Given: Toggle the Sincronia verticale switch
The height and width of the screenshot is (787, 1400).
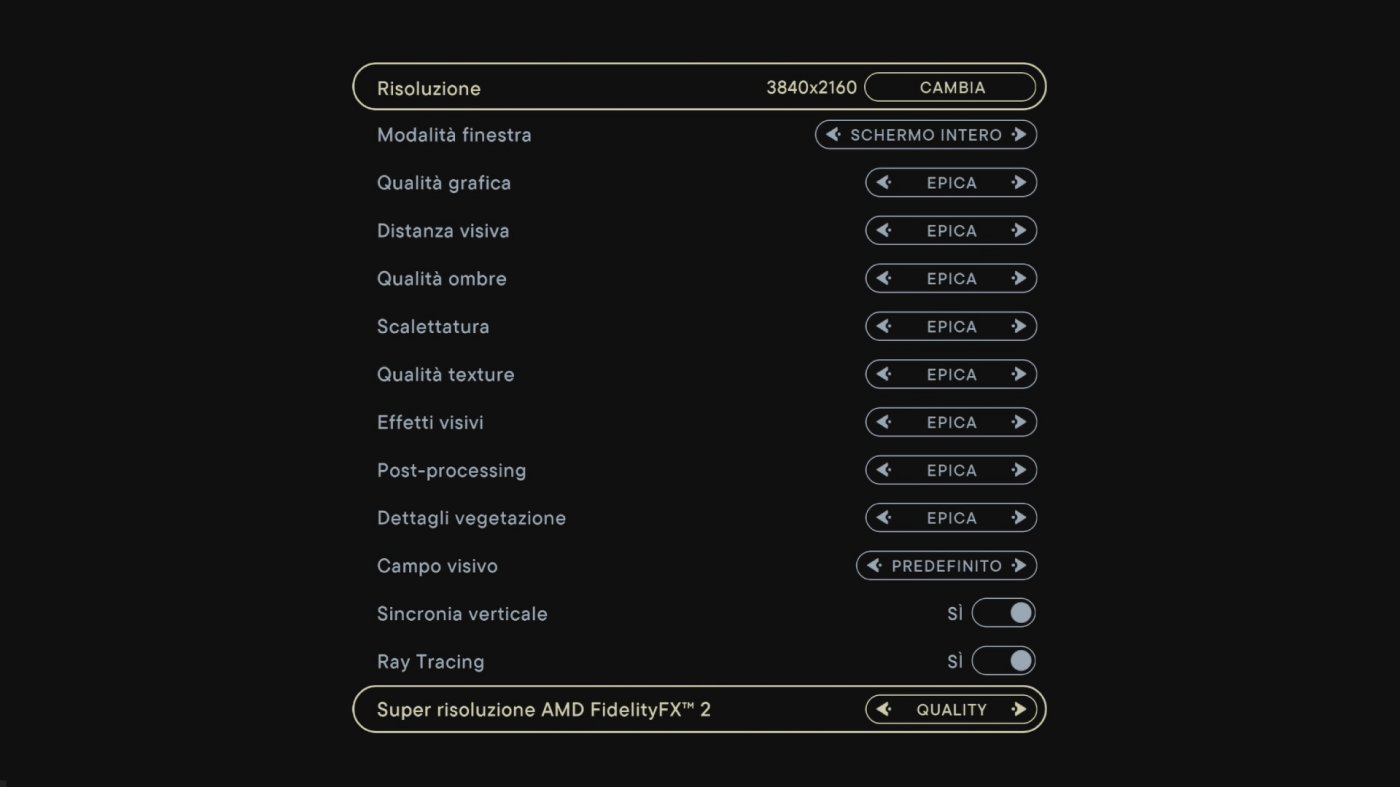Looking at the screenshot, I should (1004, 613).
